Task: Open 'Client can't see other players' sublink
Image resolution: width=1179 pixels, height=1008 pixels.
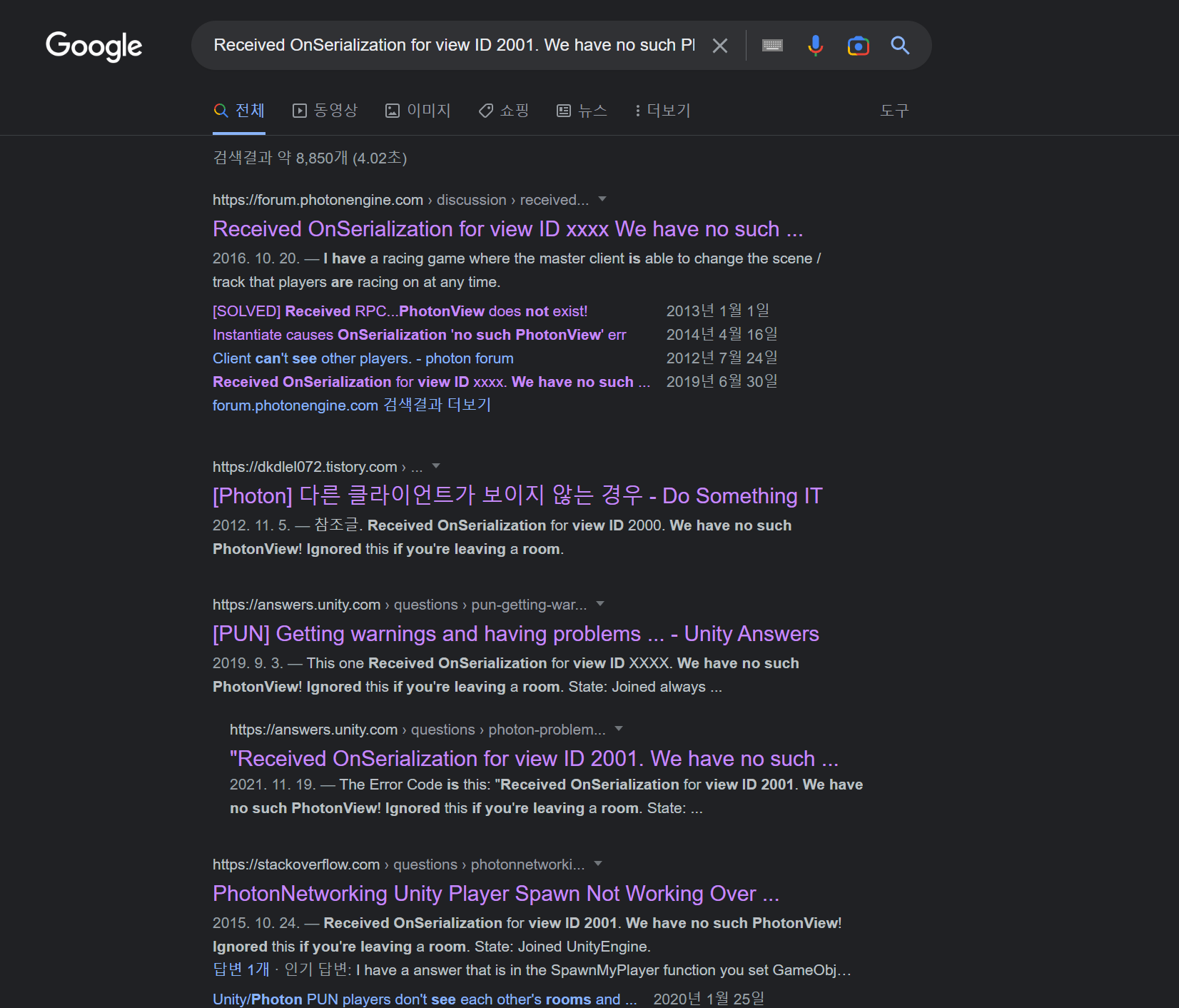Action: pyautogui.click(x=363, y=358)
